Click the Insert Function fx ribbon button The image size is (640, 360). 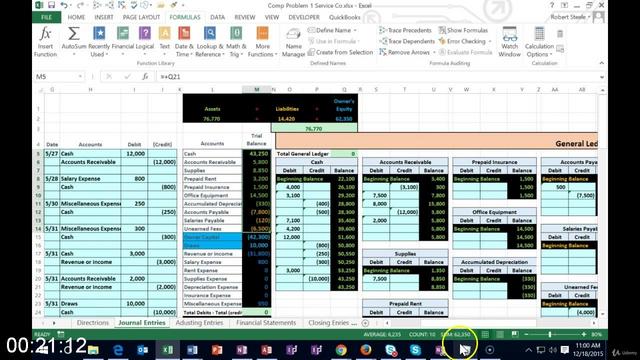tap(45, 42)
